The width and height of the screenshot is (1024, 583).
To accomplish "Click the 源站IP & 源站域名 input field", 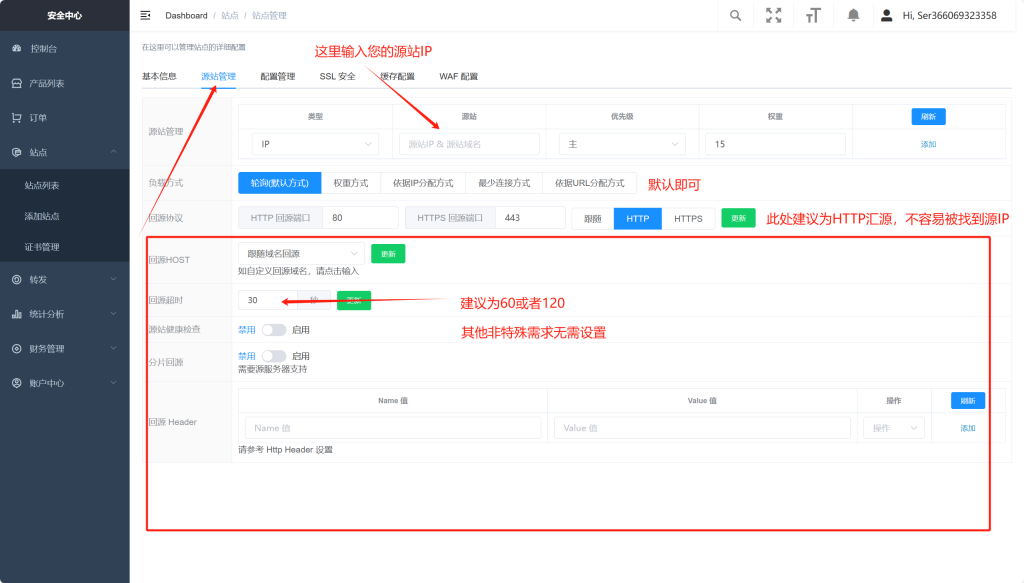I will [469, 144].
